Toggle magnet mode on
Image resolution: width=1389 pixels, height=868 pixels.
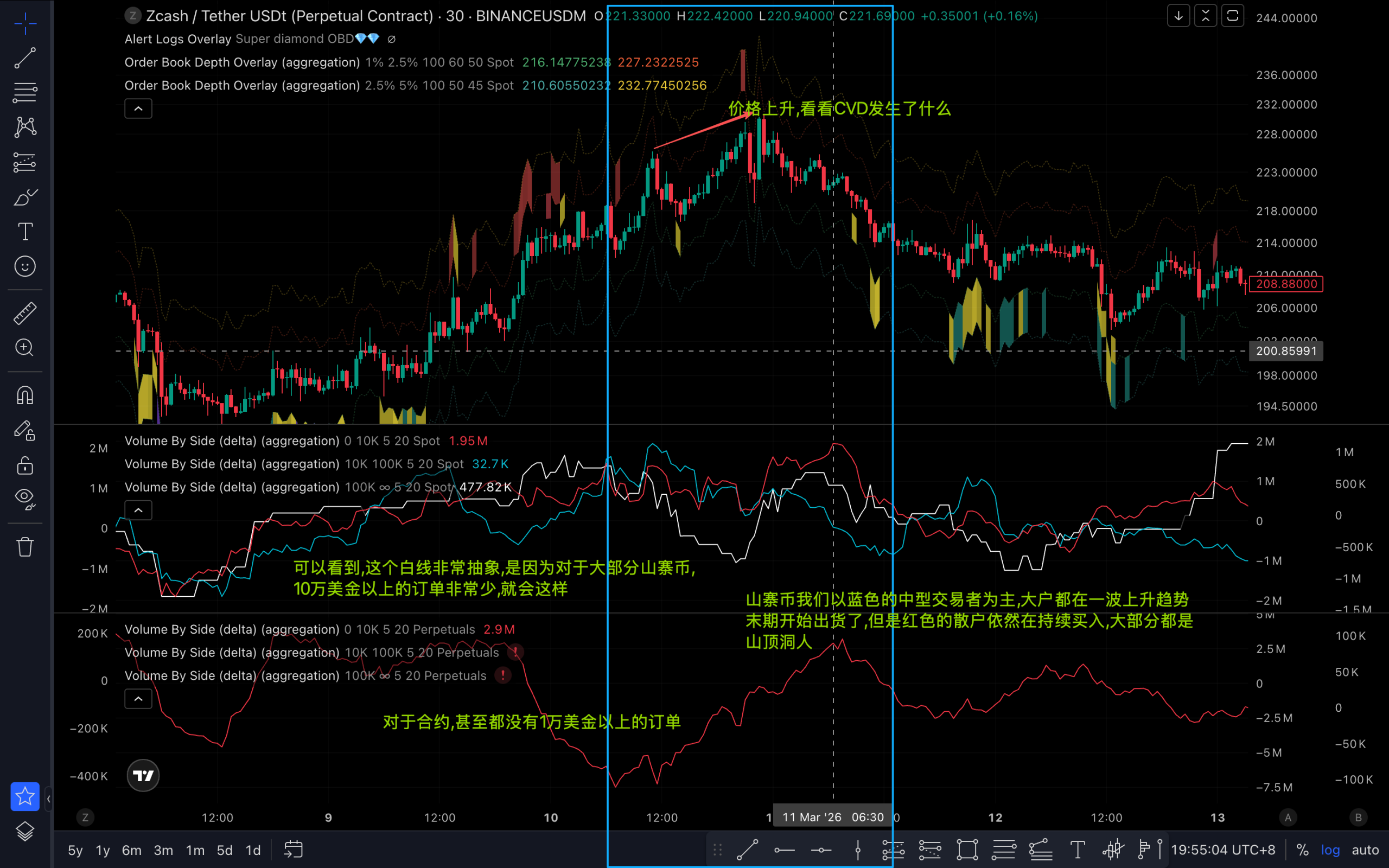pyautogui.click(x=24, y=395)
